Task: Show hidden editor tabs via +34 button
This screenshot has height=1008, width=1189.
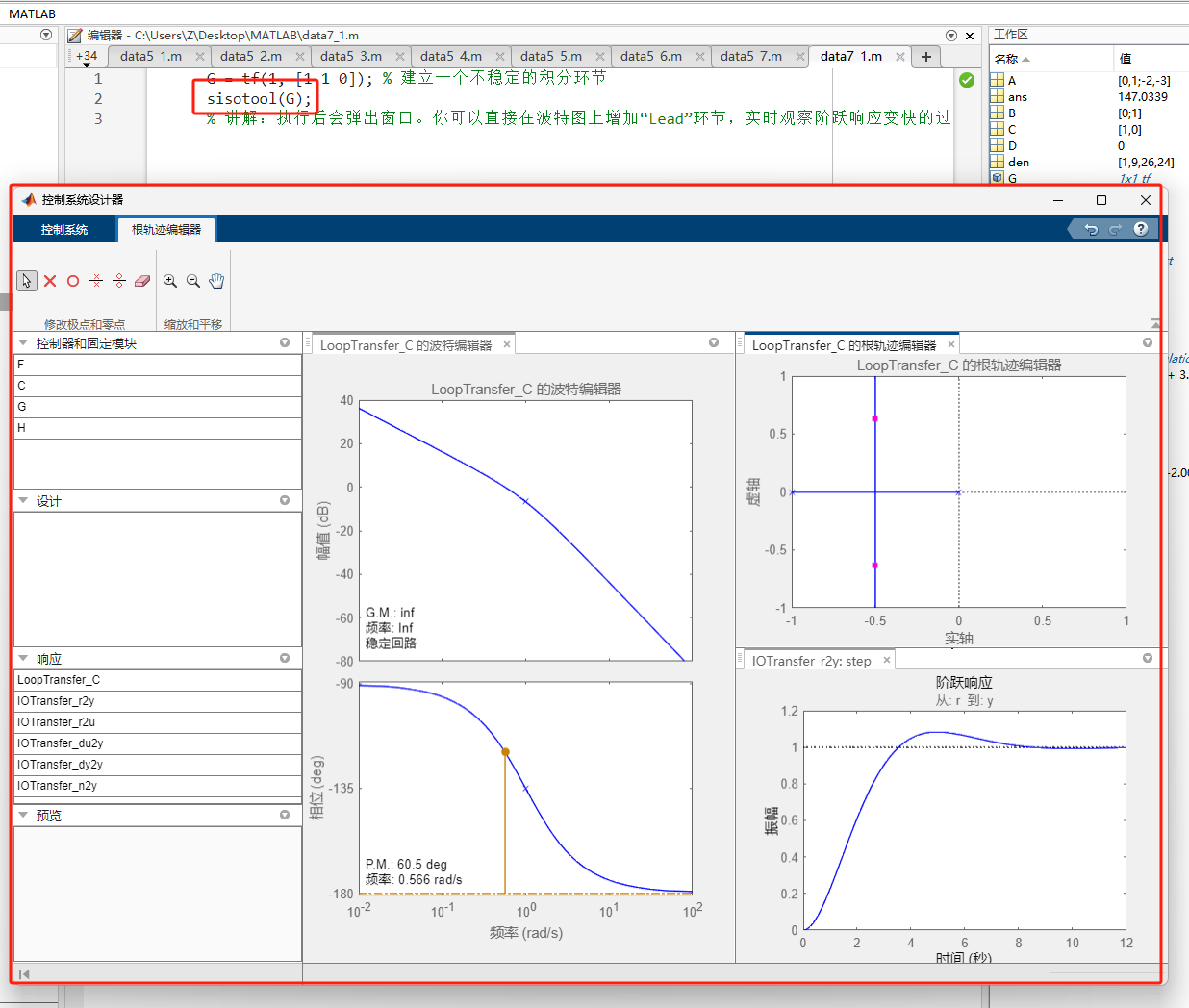Action: tap(87, 57)
